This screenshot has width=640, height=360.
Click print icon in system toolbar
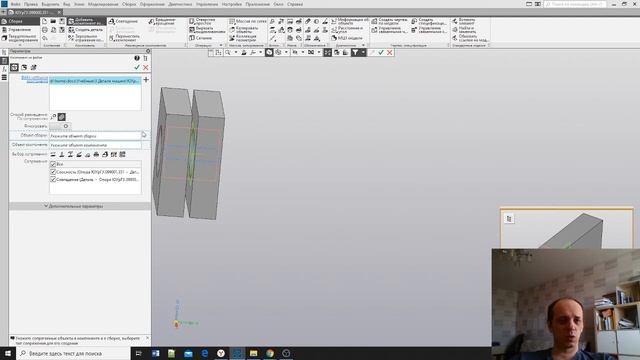tap(44, 30)
